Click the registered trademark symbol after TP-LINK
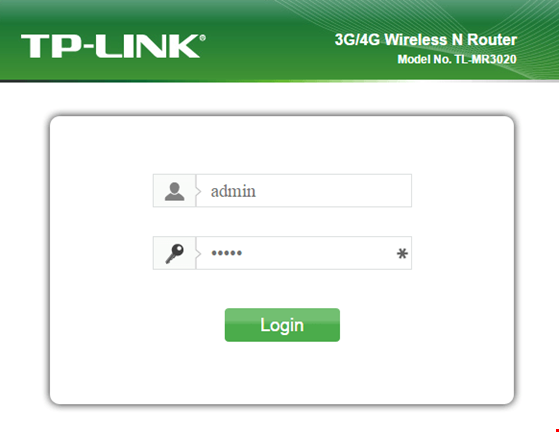Viewport: 559px width, 432px height. 202,38
